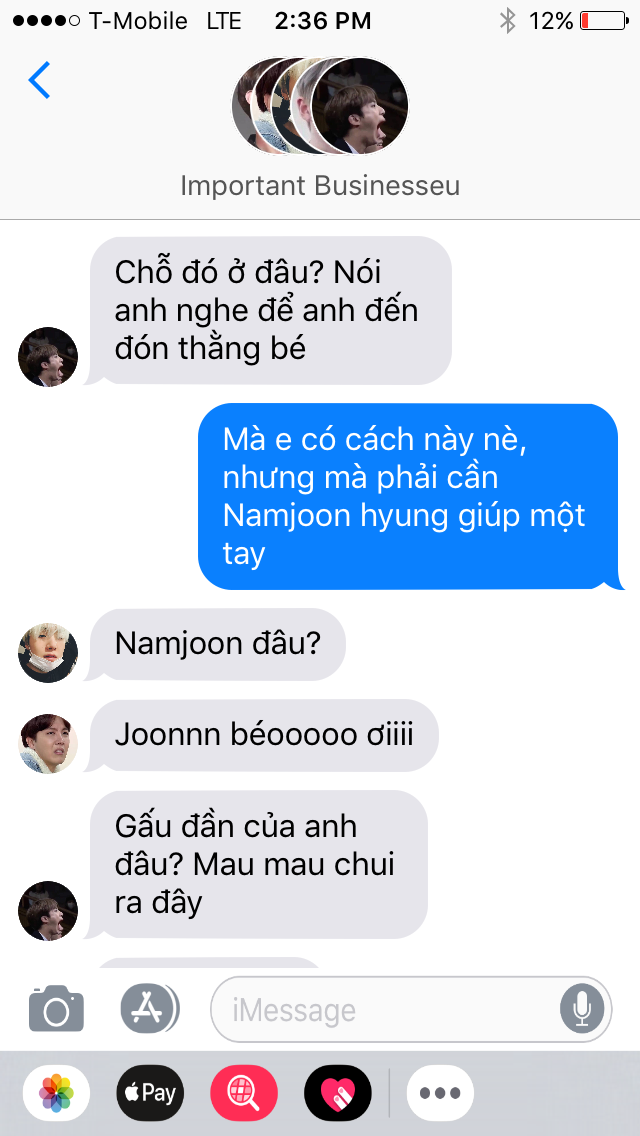This screenshot has height=1136, width=640.
Task: Show more apps with ellipsis button
Action: 440,1093
